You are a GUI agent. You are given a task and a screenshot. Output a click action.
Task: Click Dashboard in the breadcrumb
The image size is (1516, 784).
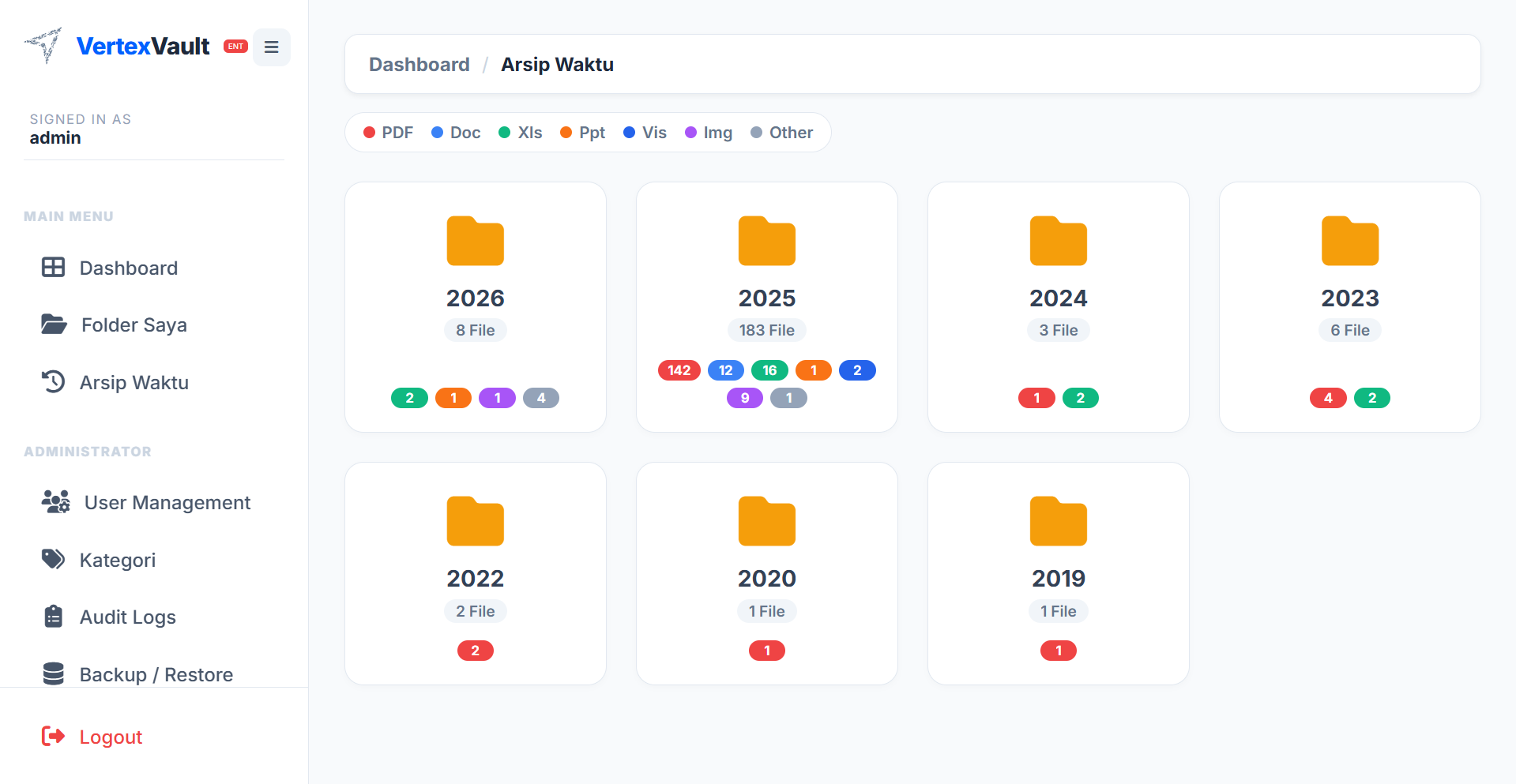tap(419, 64)
